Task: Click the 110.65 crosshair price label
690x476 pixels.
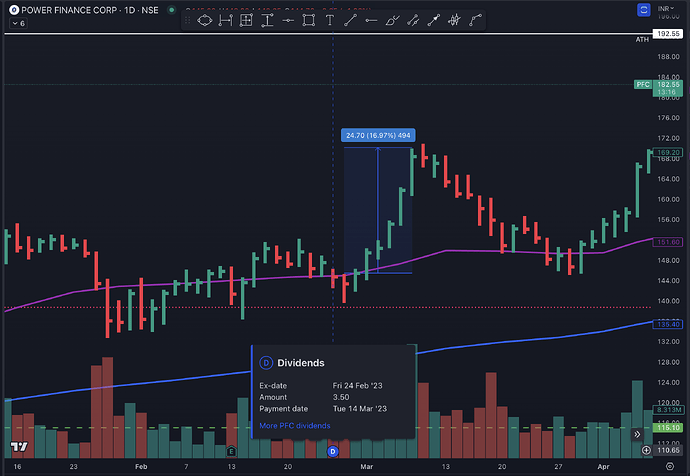Action: (668, 450)
